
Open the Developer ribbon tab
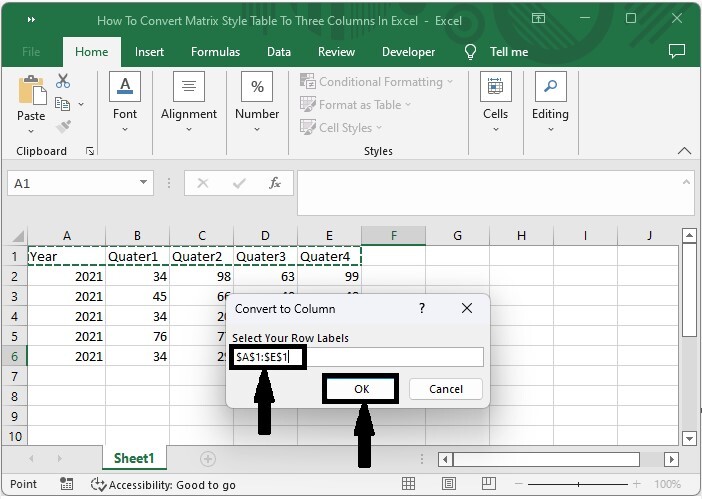click(x=408, y=52)
